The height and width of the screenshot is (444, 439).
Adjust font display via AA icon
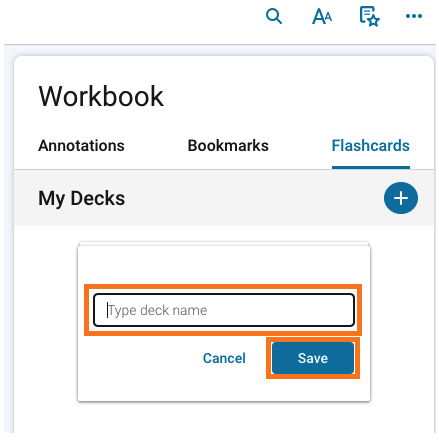click(x=322, y=16)
